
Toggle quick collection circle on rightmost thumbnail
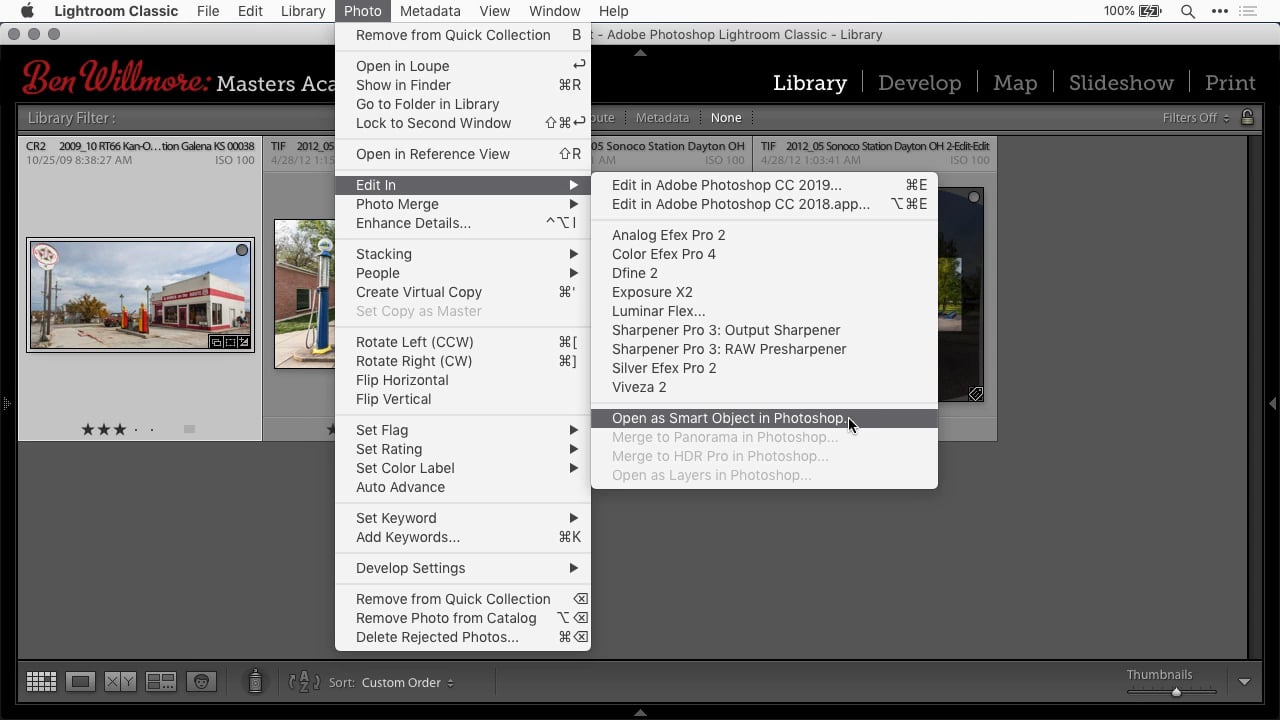(x=974, y=198)
